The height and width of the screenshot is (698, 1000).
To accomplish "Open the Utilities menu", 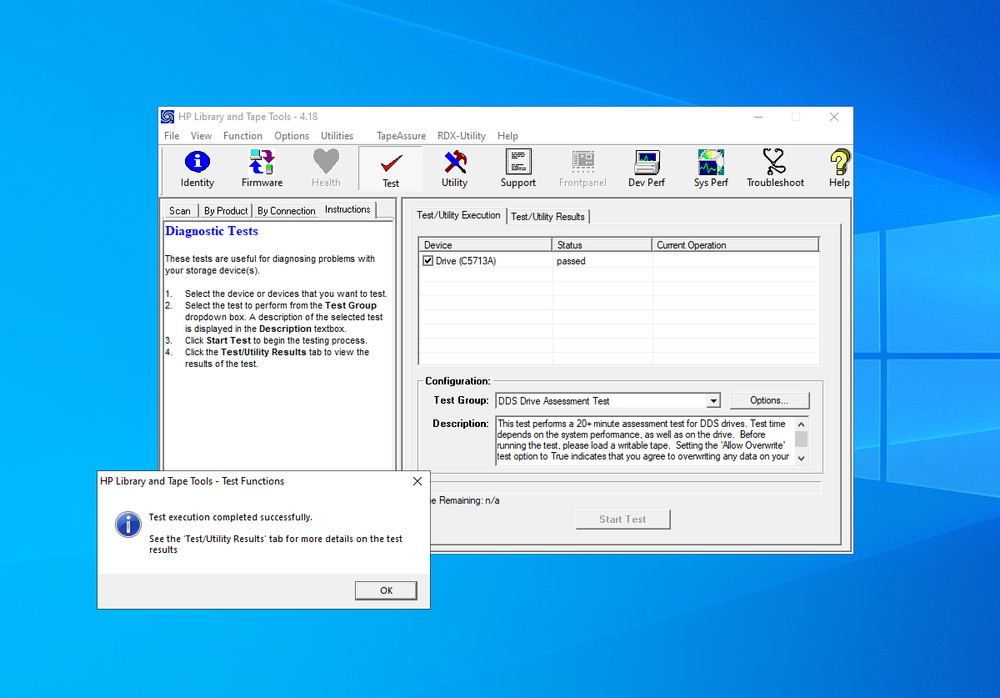I will 337,136.
